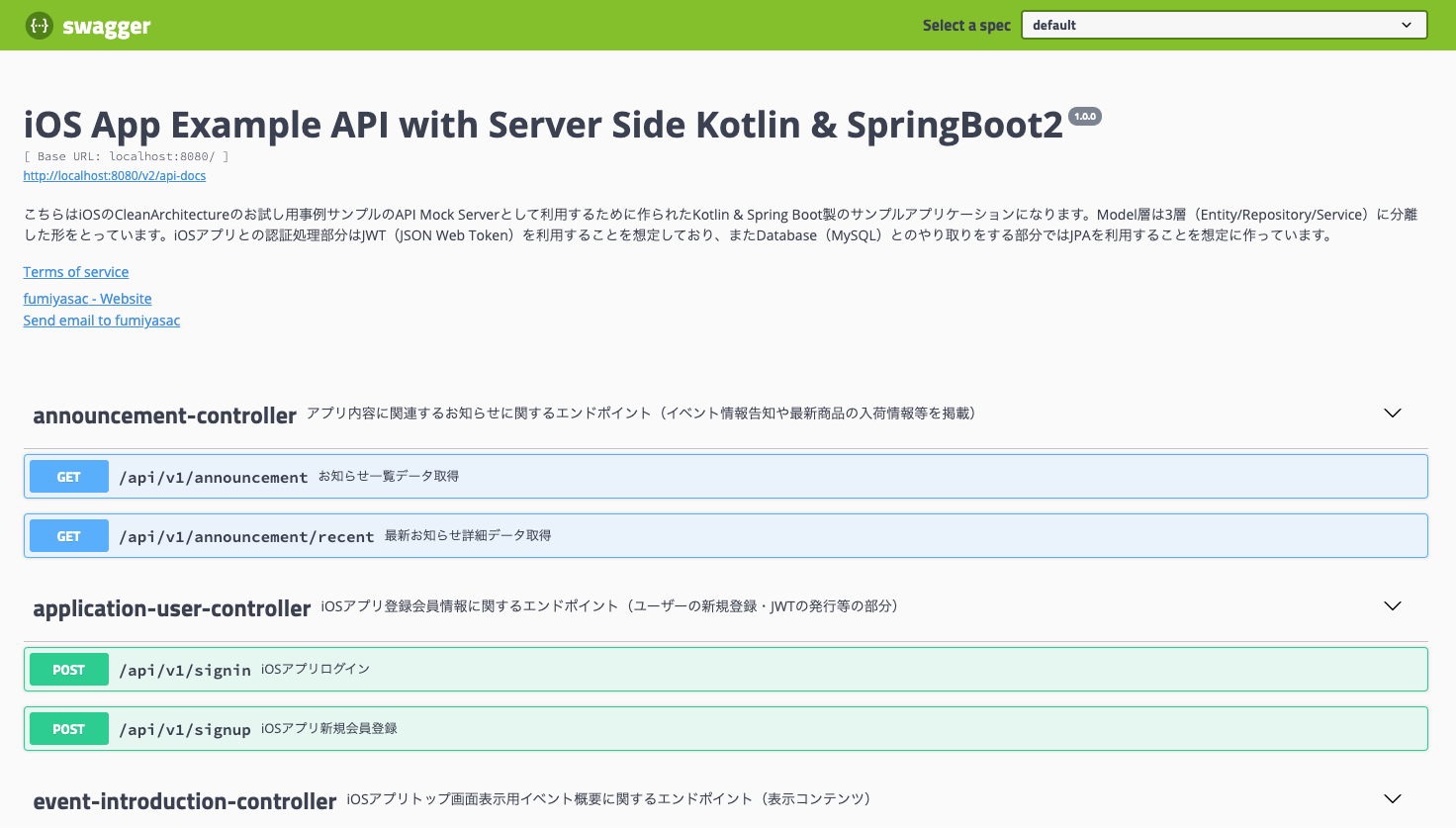
Task: Collapse the event-introduction-controller section chevron
Action: coord(1393,799)
